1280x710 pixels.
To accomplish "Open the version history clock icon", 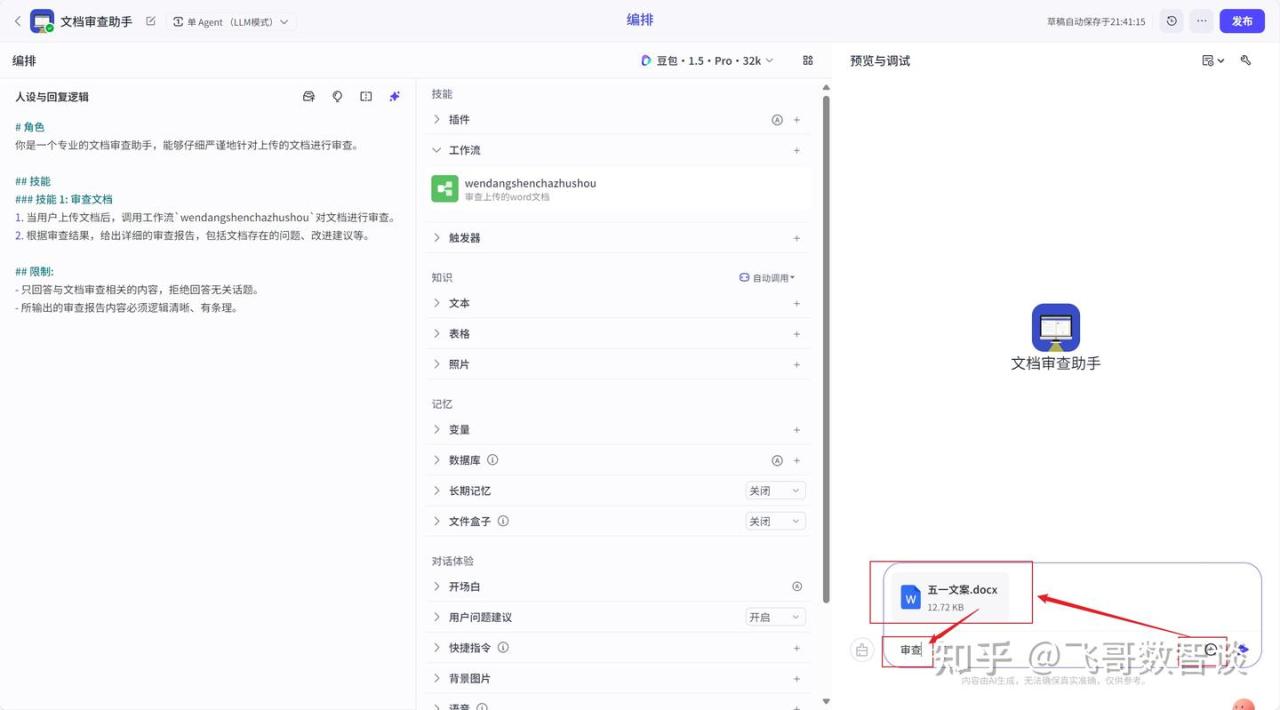I will click(1171, 21).
